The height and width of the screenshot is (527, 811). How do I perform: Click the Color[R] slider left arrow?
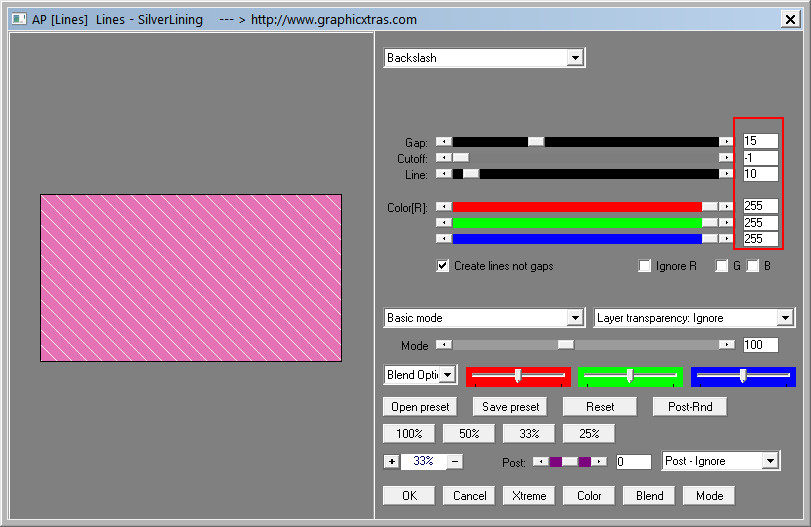pos(443,206)
